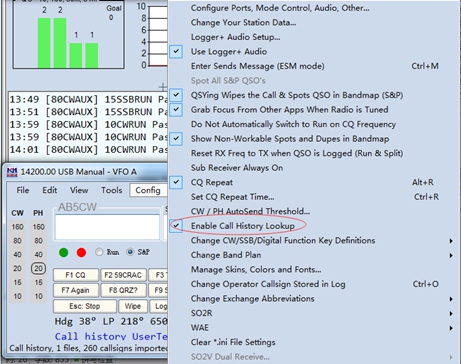This screenshot has width=461, height=364.
Task: Click the Esc: Stop button
Action: (85, 306)
